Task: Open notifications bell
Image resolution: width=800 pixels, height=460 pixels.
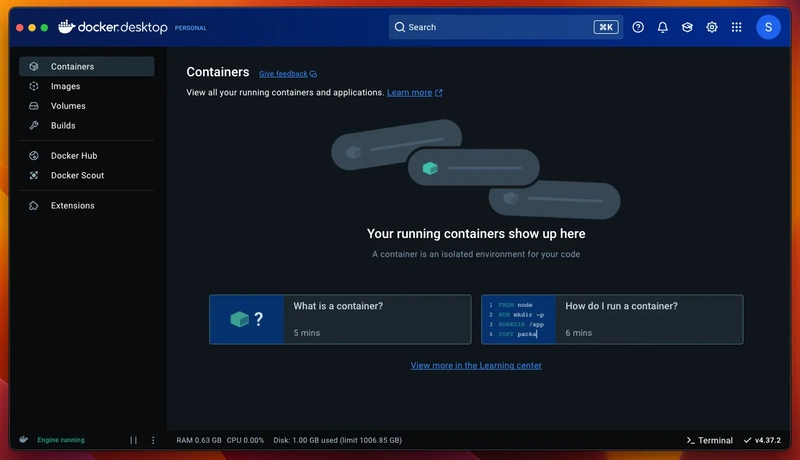Action: 662,27
